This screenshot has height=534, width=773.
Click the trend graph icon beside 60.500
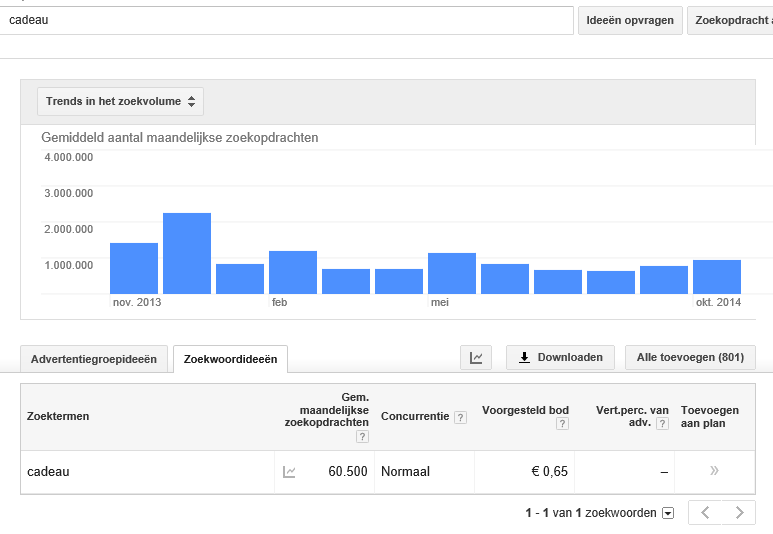(x=289, y=472)
